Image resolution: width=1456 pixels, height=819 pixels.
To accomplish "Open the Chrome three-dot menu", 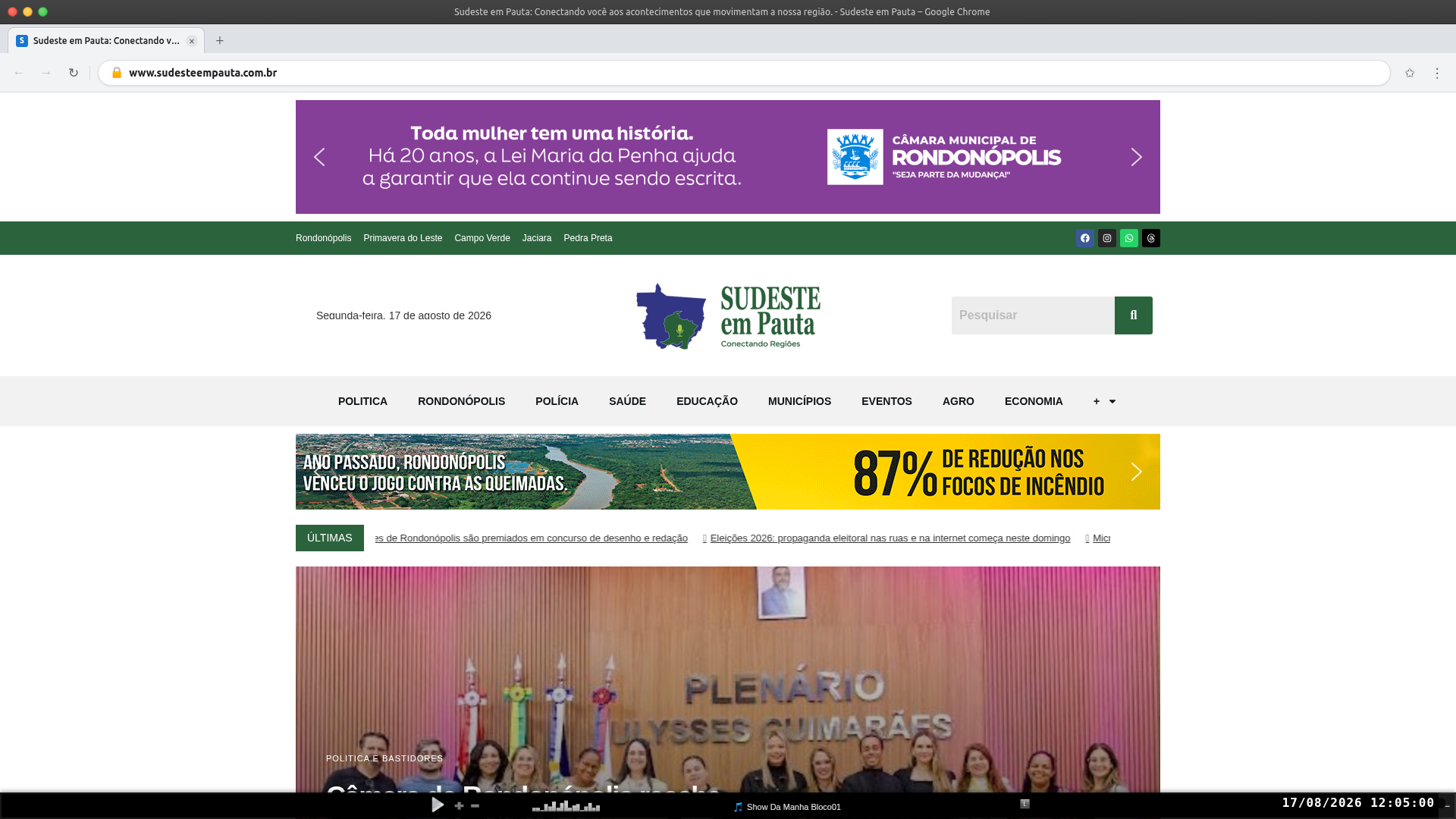I will [x=1437, y=73].
